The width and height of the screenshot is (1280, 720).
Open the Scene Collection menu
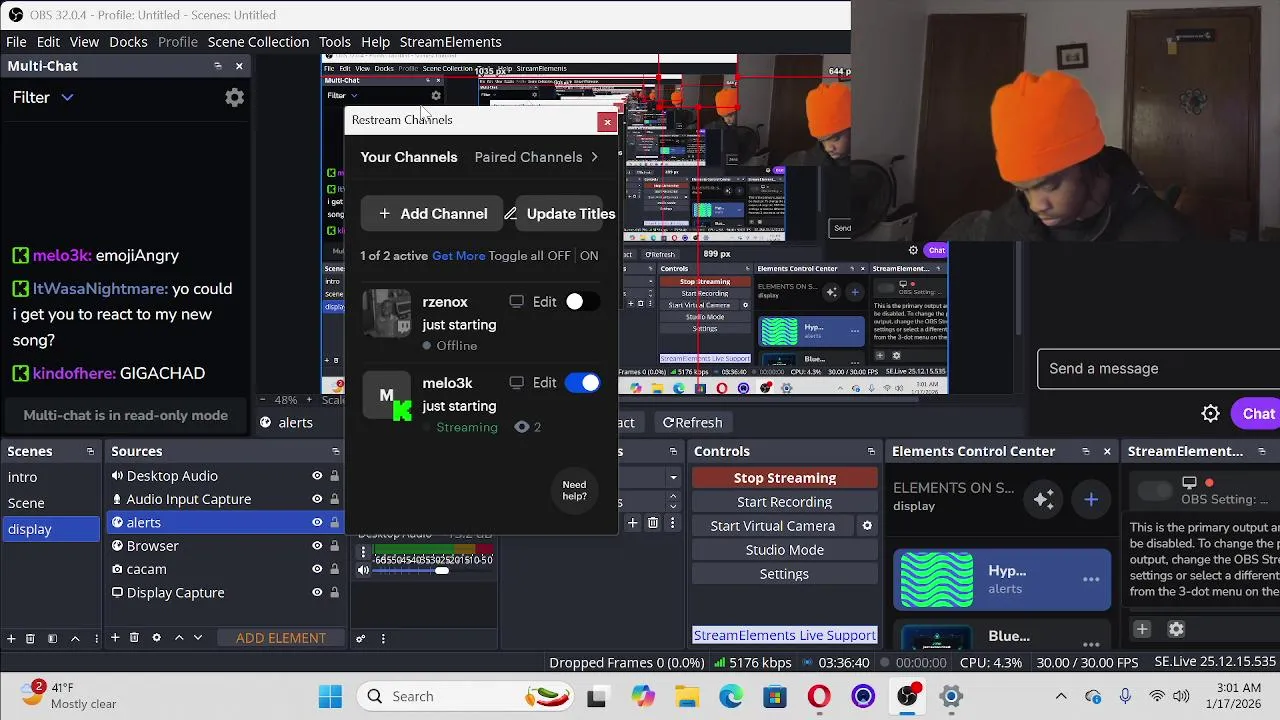[x=258, y=42]
